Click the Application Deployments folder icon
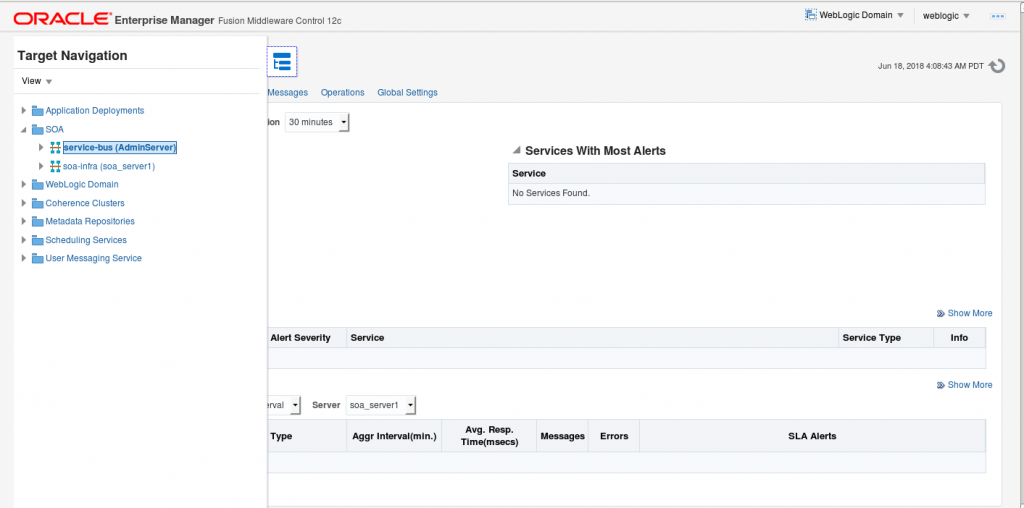The width and height of the screenshot is (1024, 508). pyautogui.click(x=37, y=111)
